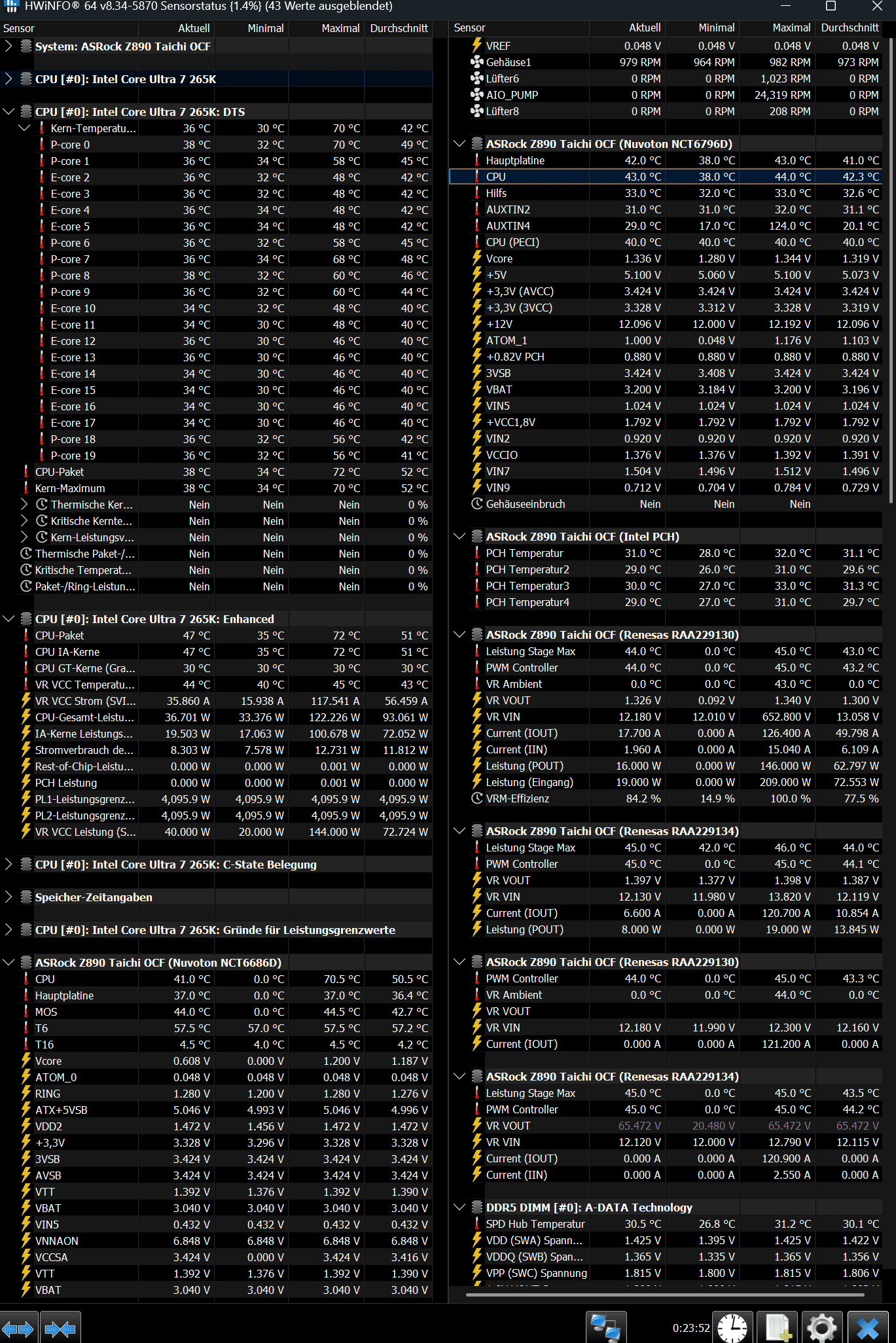Expand Gründe für Leistungsgrenzwerte group

8,929
